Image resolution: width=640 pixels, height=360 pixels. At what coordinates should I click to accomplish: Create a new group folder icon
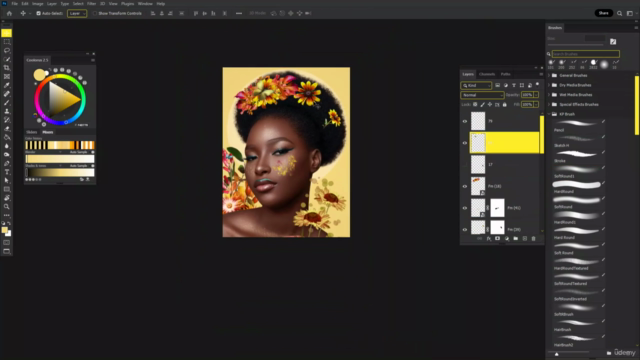pos(516,239)
